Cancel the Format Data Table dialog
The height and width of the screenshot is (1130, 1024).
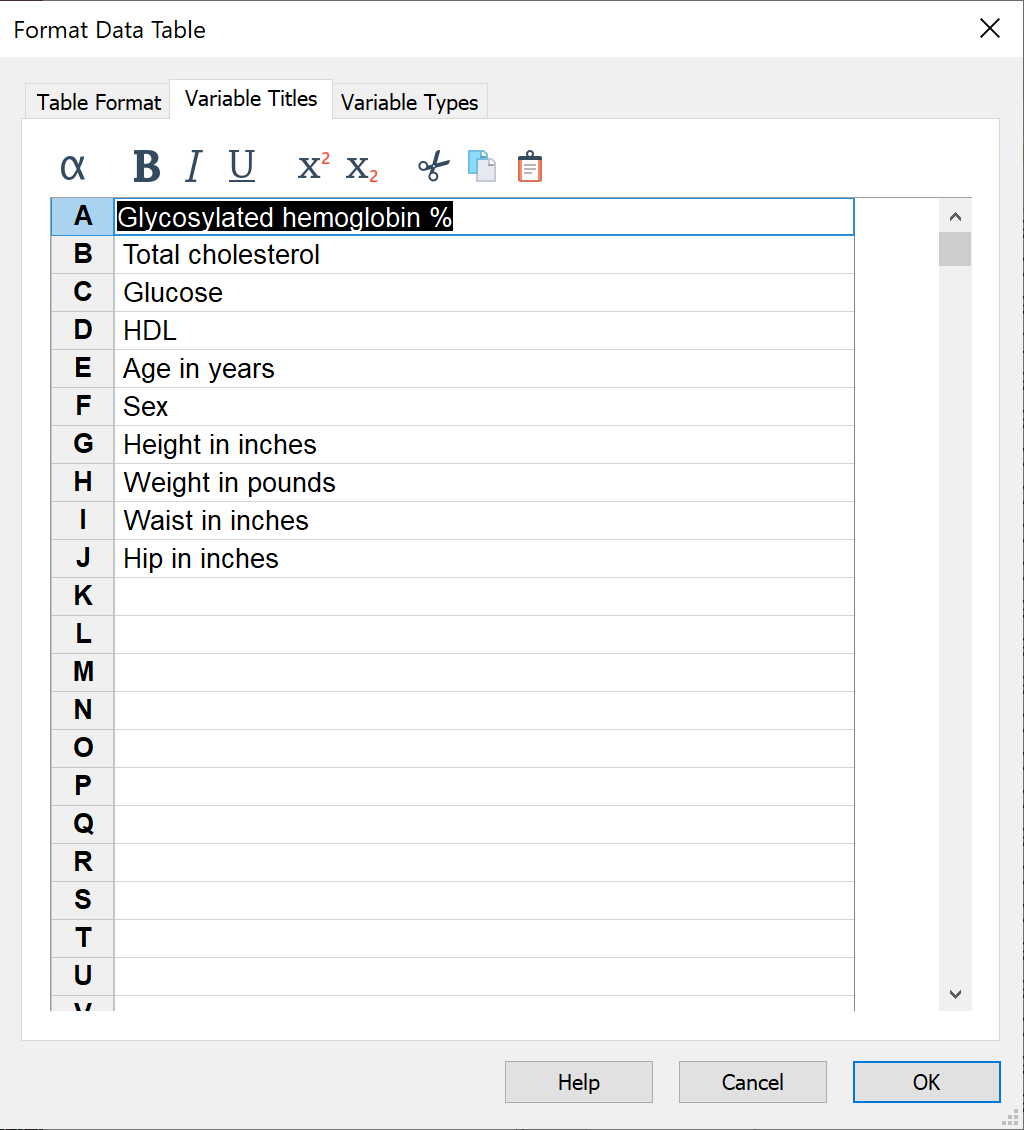(x=752, y=1082)
